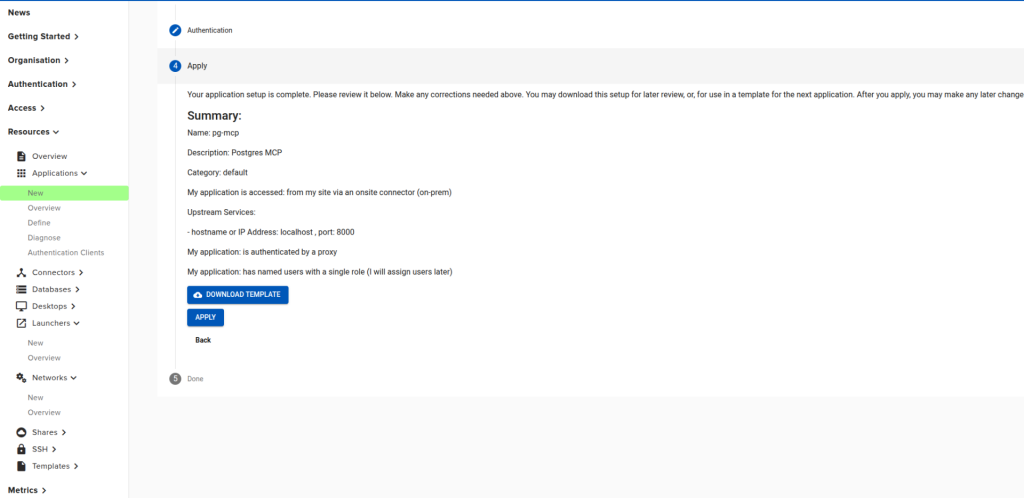This screenshot has height=498, width=1024.
Task: Click the Applications grid icon
Action: click(21, 174)
